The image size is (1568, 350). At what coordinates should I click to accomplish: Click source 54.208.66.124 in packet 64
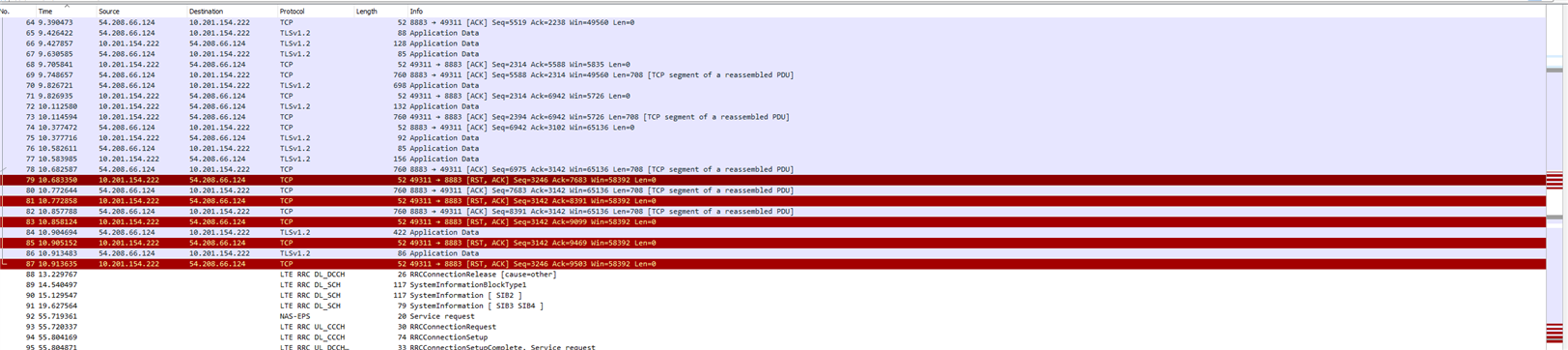coord(126,22)
